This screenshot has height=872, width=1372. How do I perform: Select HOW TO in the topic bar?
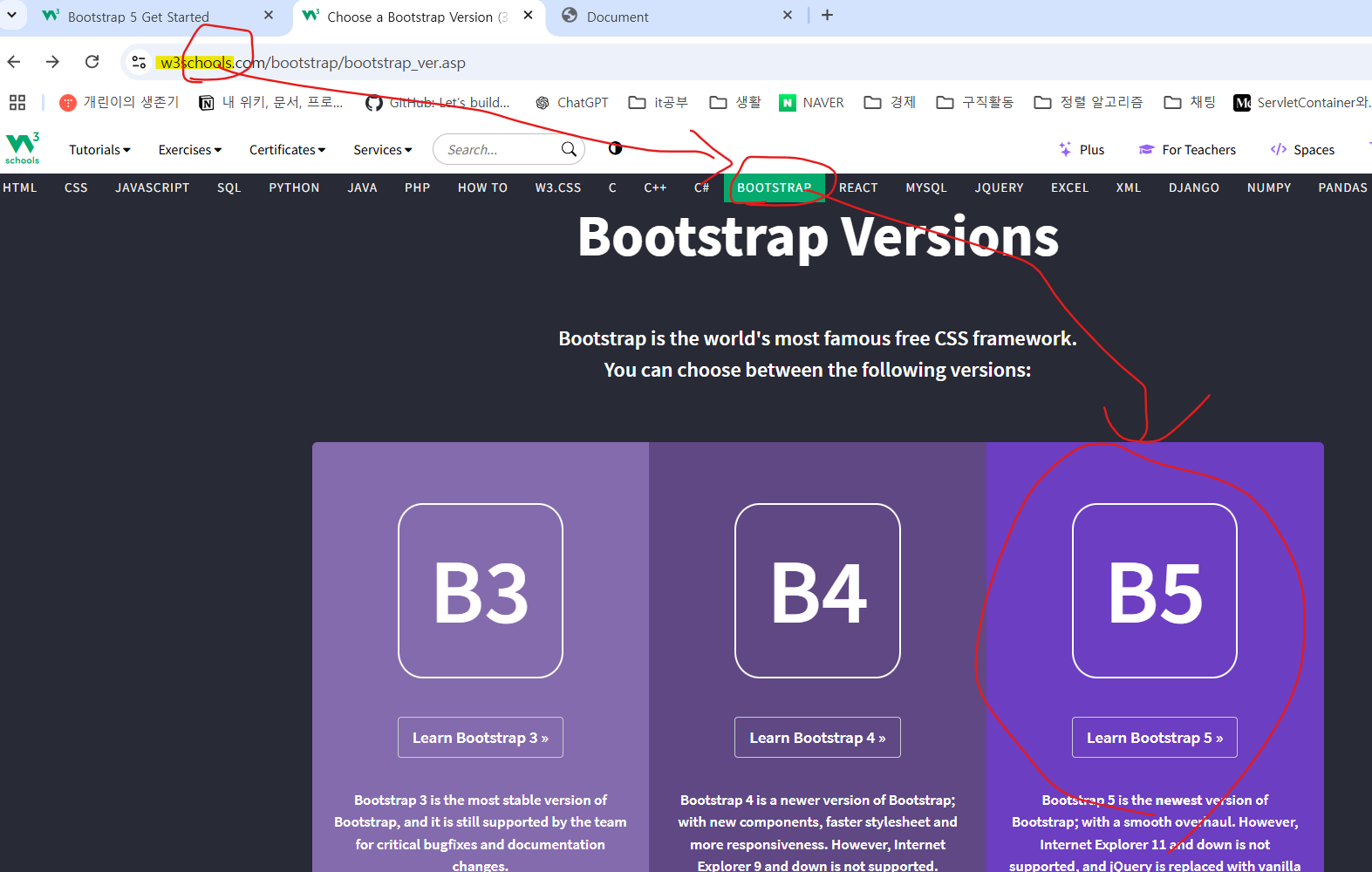click(x=482, y=187)
